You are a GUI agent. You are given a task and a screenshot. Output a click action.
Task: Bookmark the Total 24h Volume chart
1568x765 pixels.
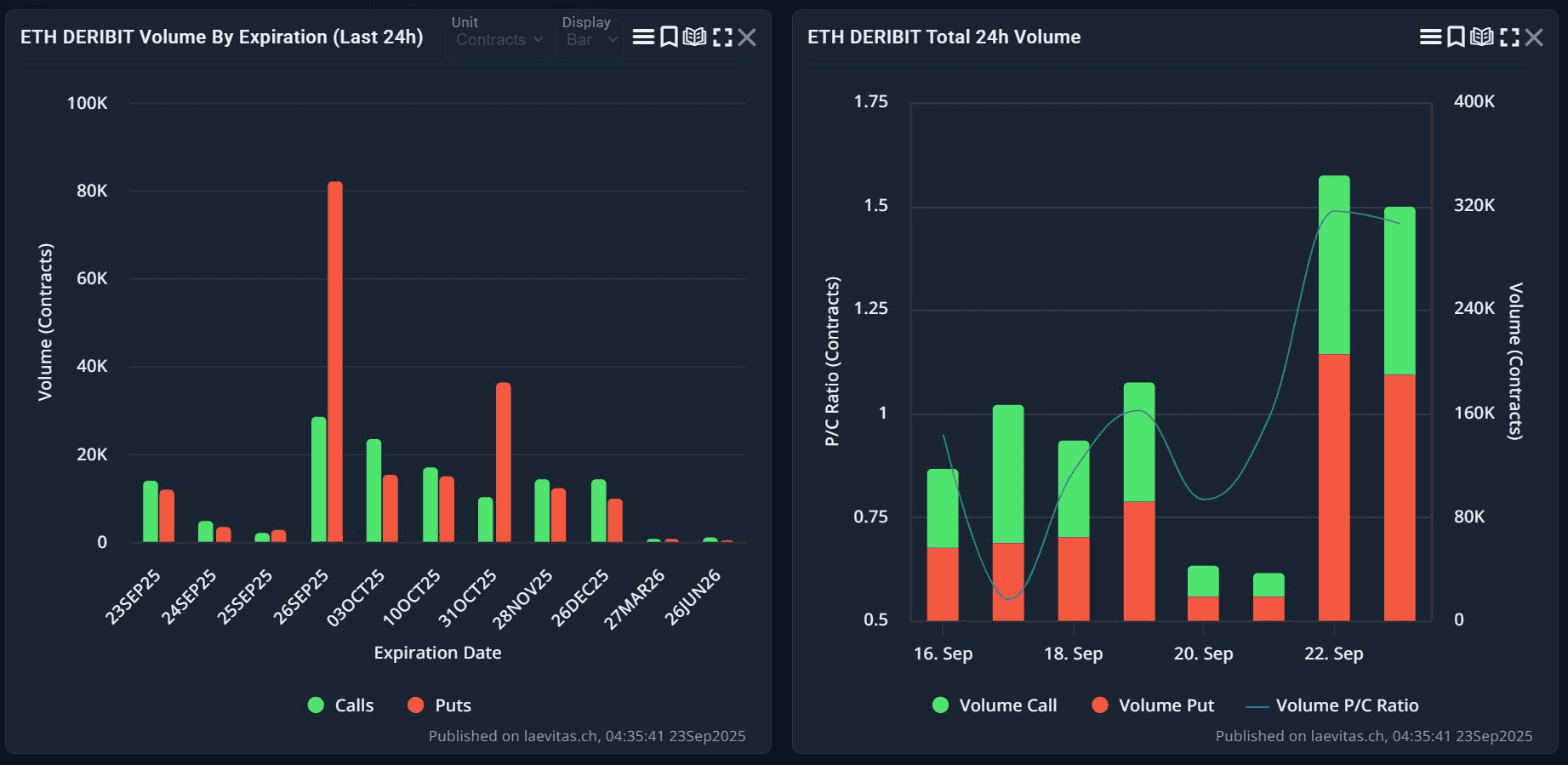[x=1456, y=37]
